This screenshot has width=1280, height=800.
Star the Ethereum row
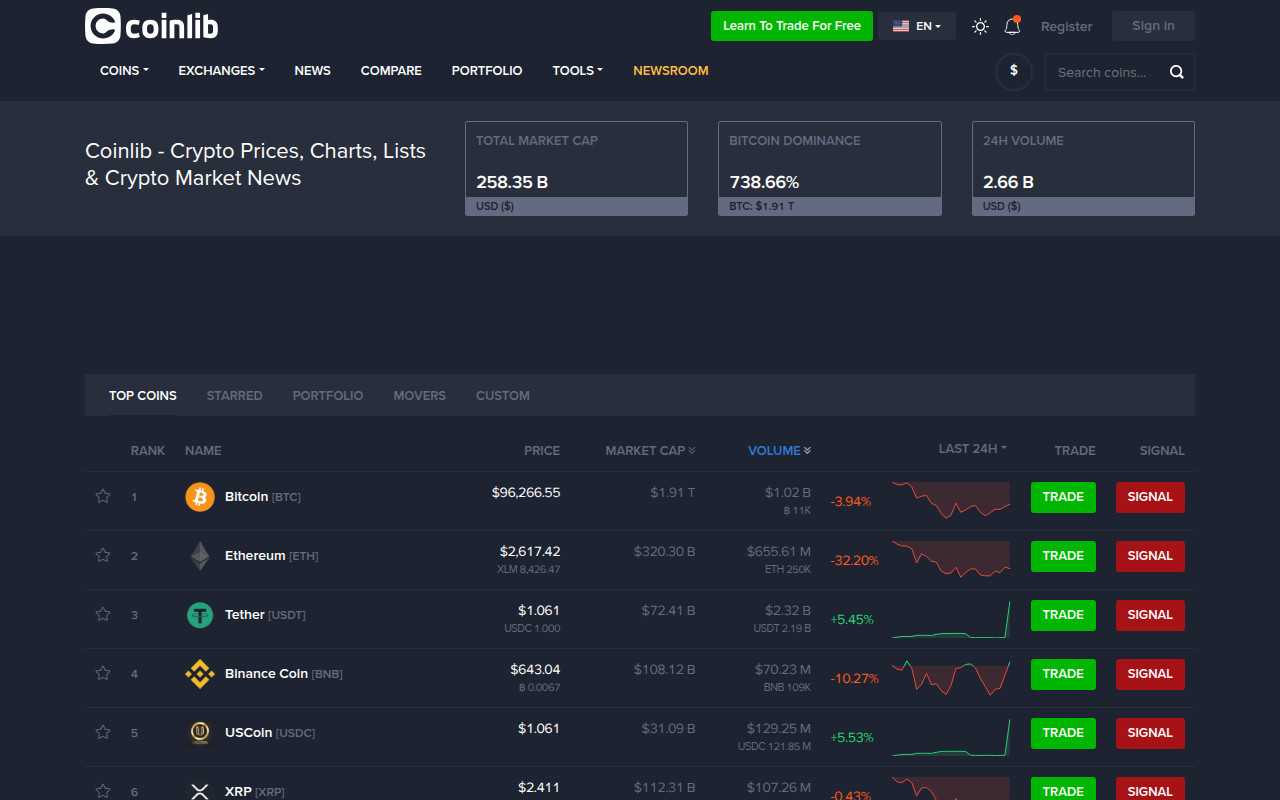pos(103,555)
